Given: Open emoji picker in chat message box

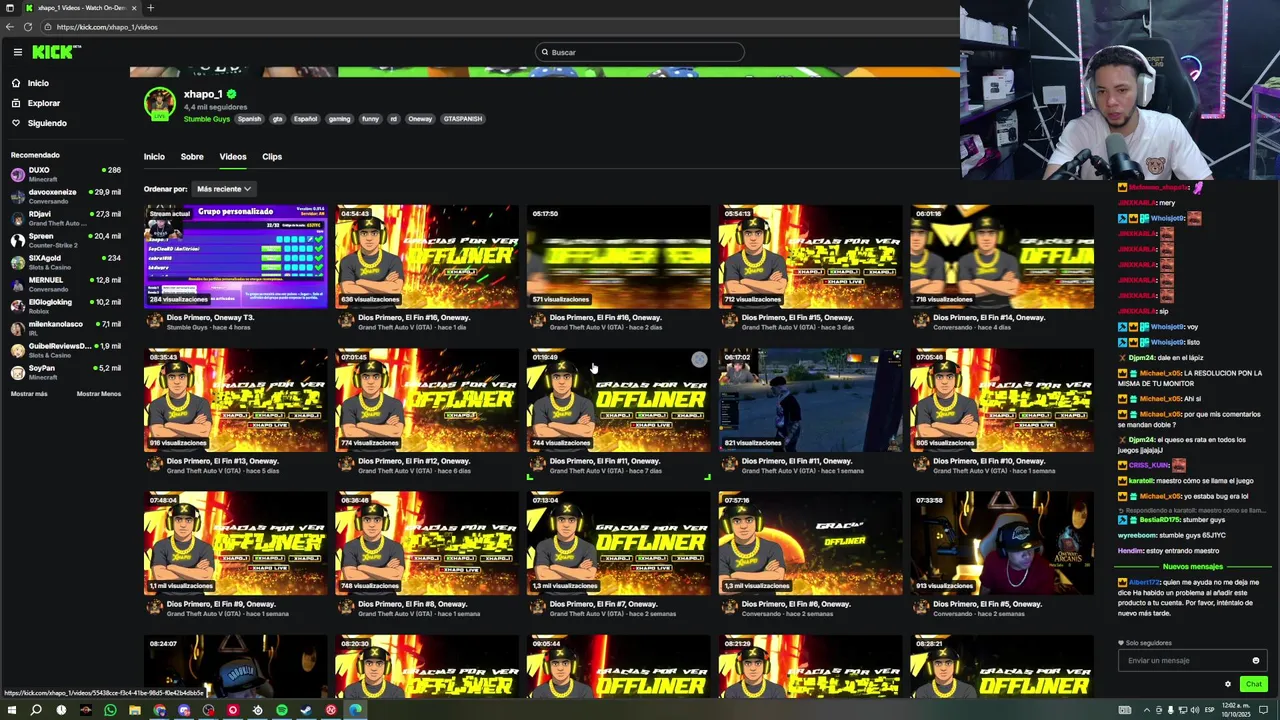Looking at the screenshot, I should (x=1256, y=660).
